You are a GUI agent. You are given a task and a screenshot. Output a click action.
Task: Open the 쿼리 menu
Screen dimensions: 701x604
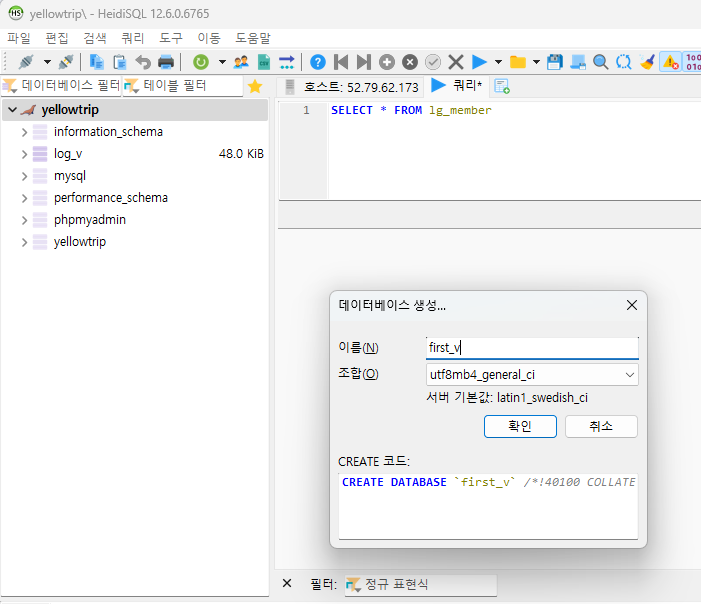point(133,38)
